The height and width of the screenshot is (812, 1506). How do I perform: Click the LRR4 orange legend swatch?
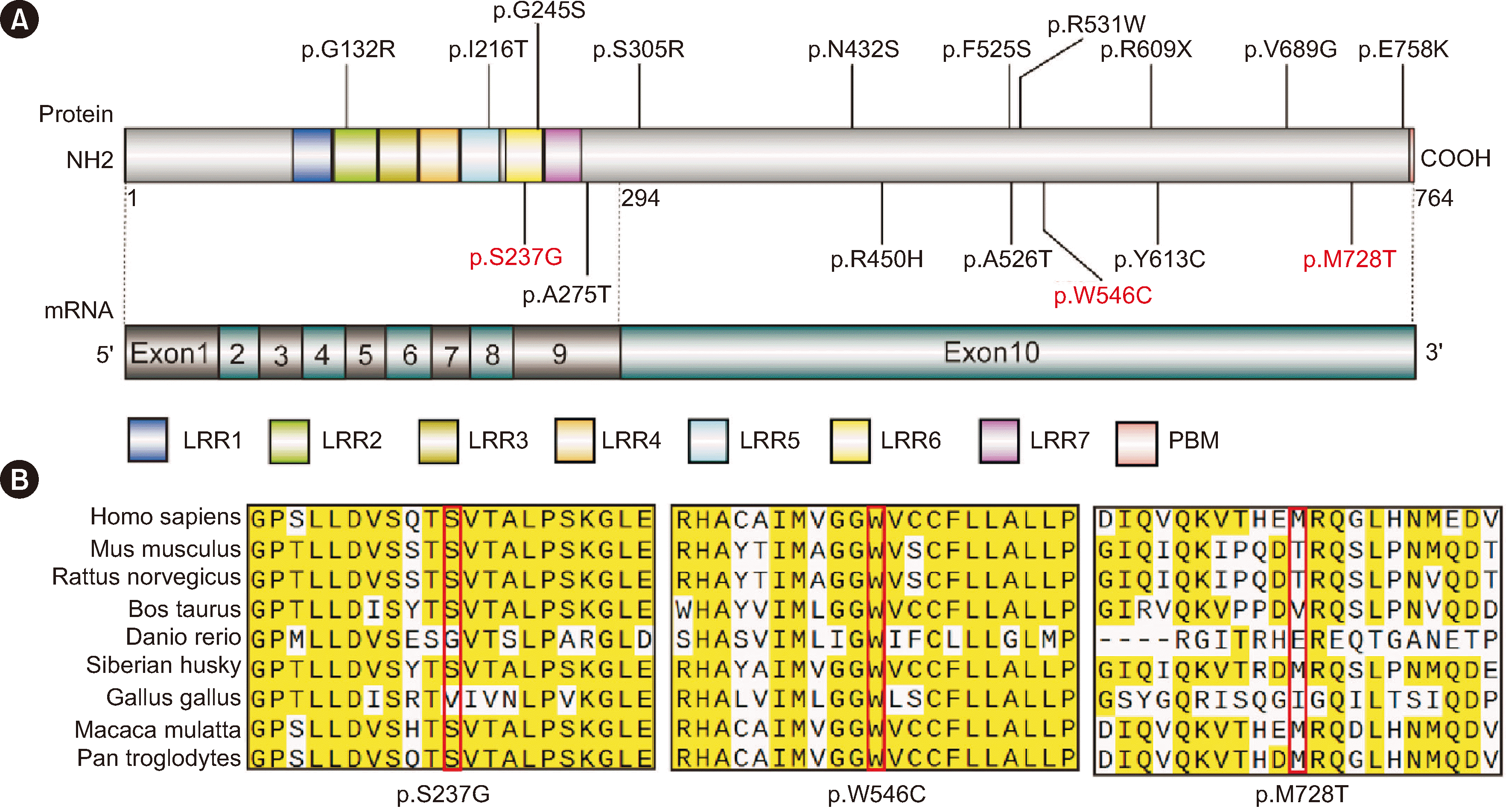click(x=575, y=441)
